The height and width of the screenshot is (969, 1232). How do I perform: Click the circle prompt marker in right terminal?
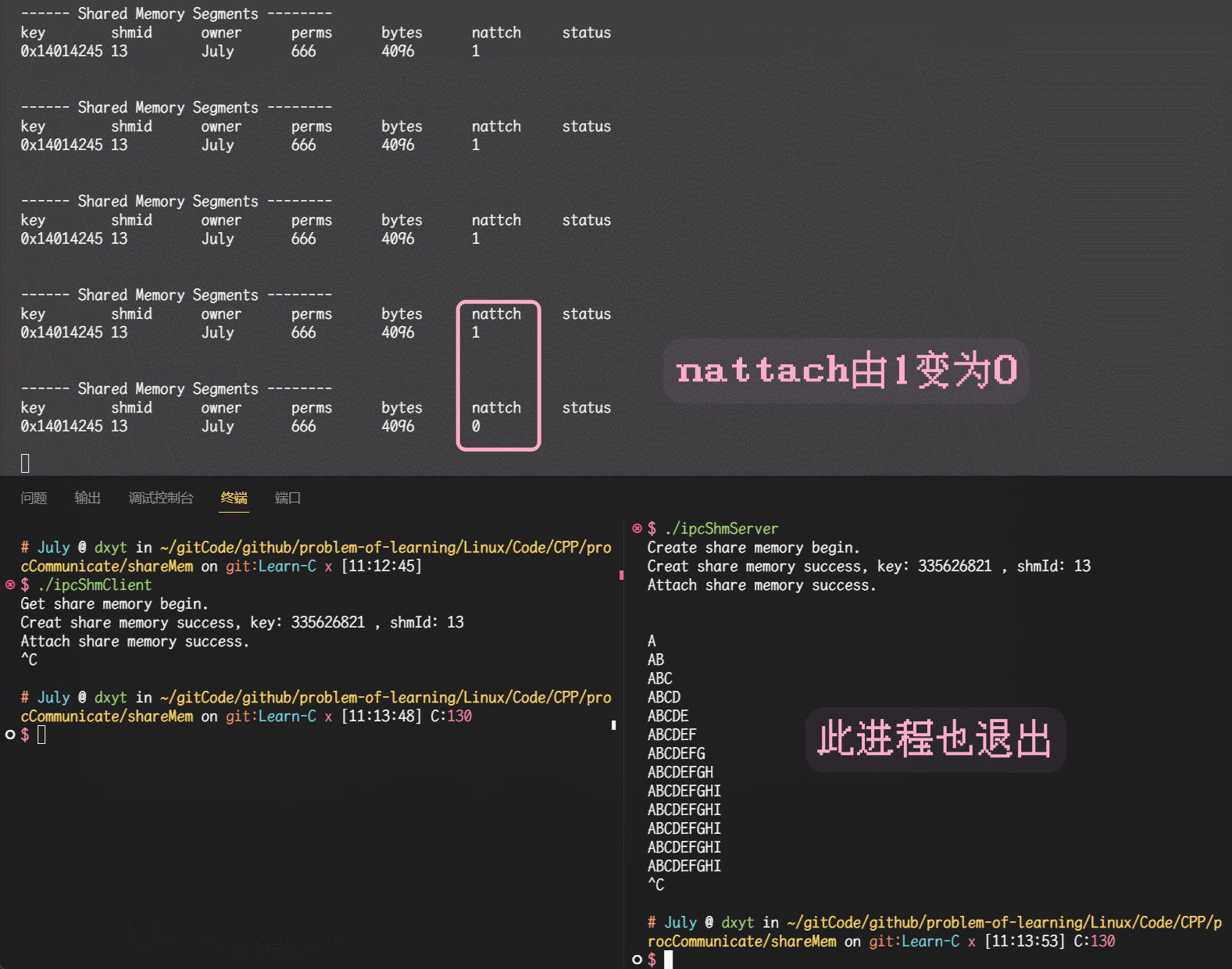637,960
